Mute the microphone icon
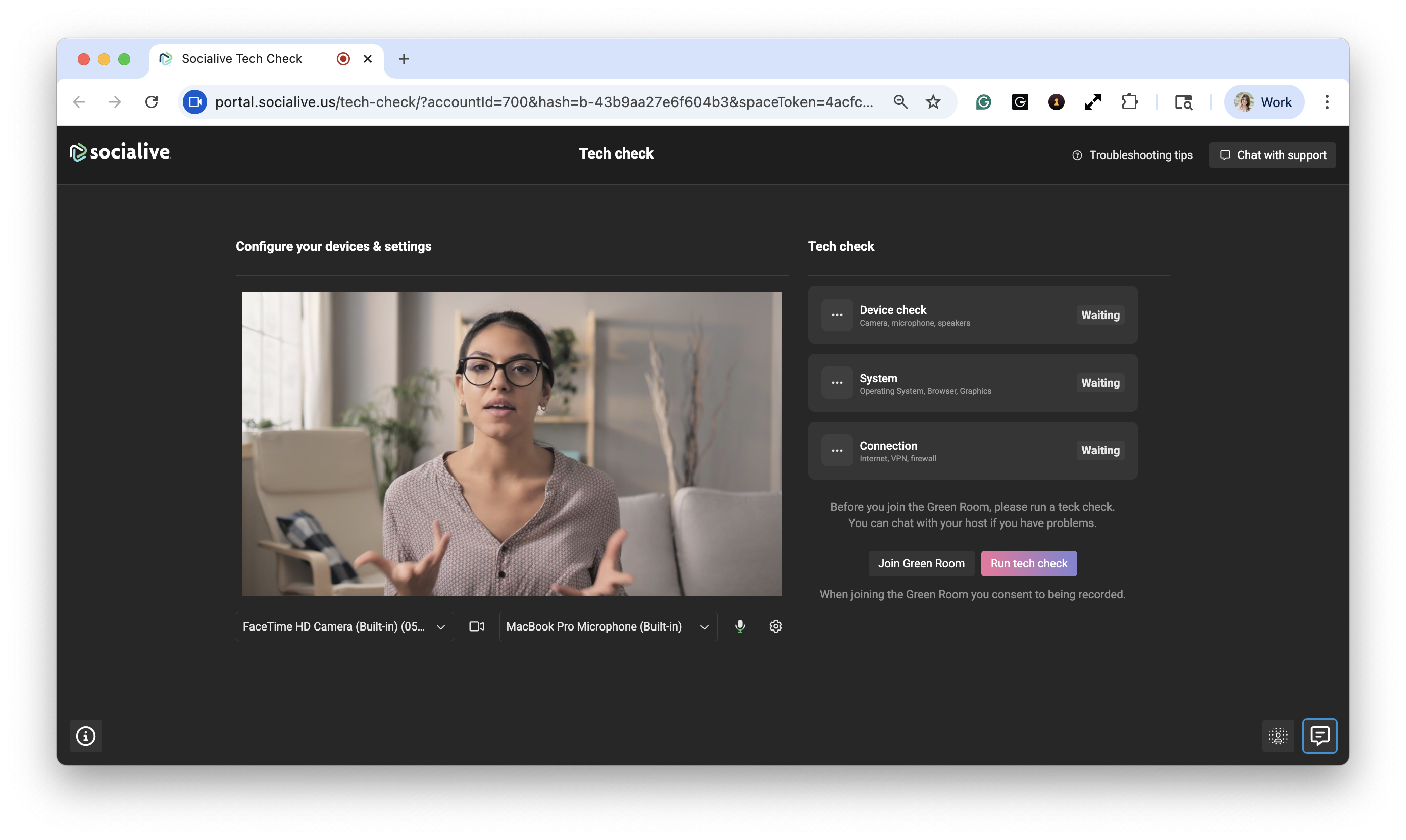The width and height of the screenshot is (1406, 840). (x=739, y=626)
